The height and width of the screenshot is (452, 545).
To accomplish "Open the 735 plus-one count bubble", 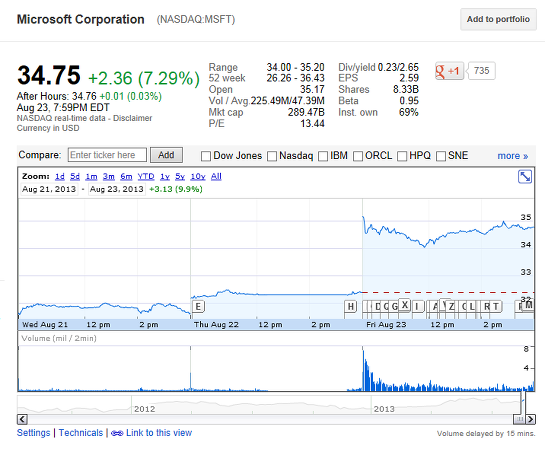I will coord(482,71).
